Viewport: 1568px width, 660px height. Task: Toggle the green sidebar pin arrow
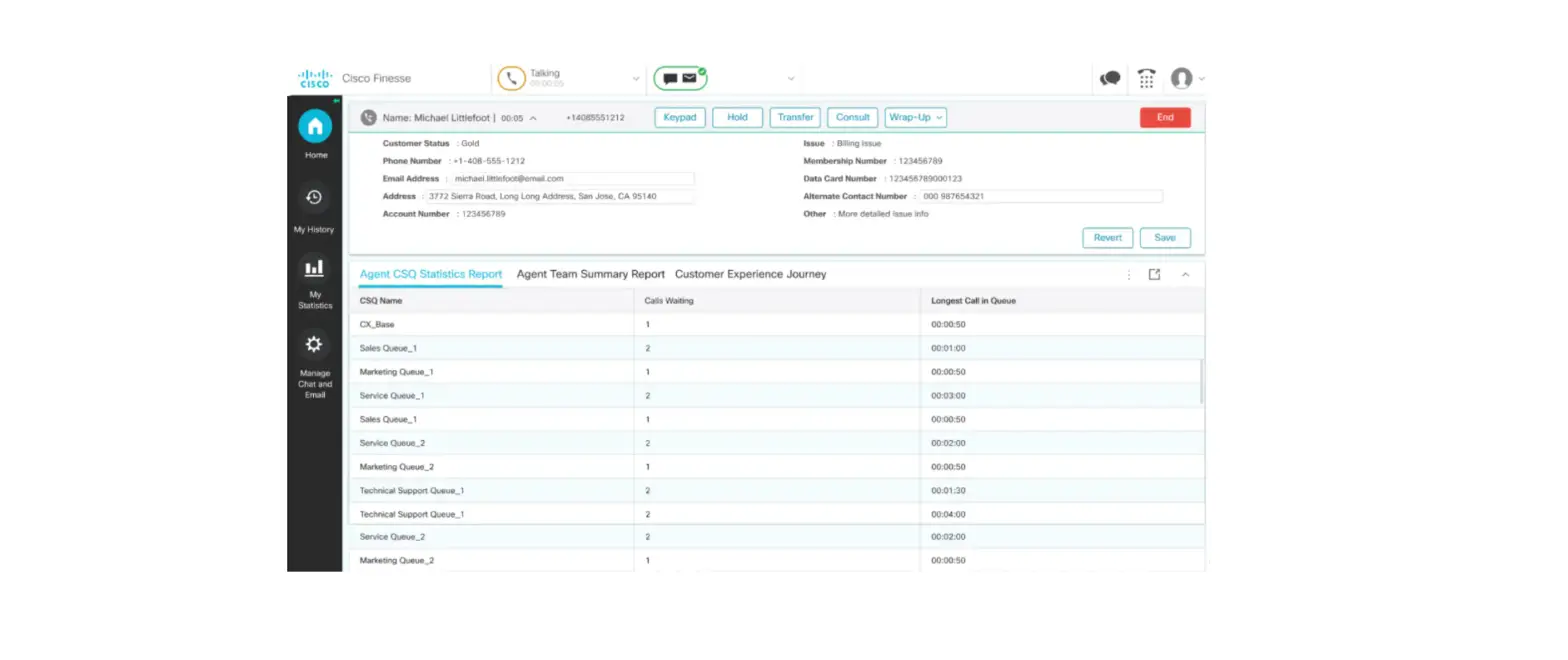tap(337, 100)
